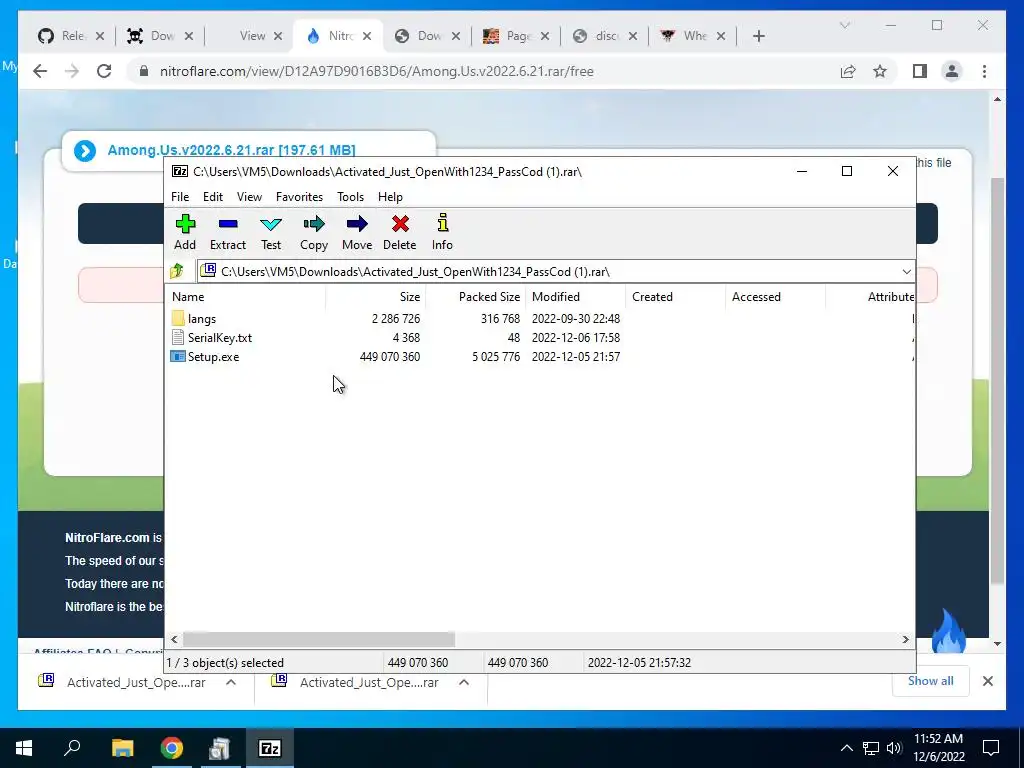Click the Test archive button
This screenshot has height=768, width=1024.
point(271,232)
